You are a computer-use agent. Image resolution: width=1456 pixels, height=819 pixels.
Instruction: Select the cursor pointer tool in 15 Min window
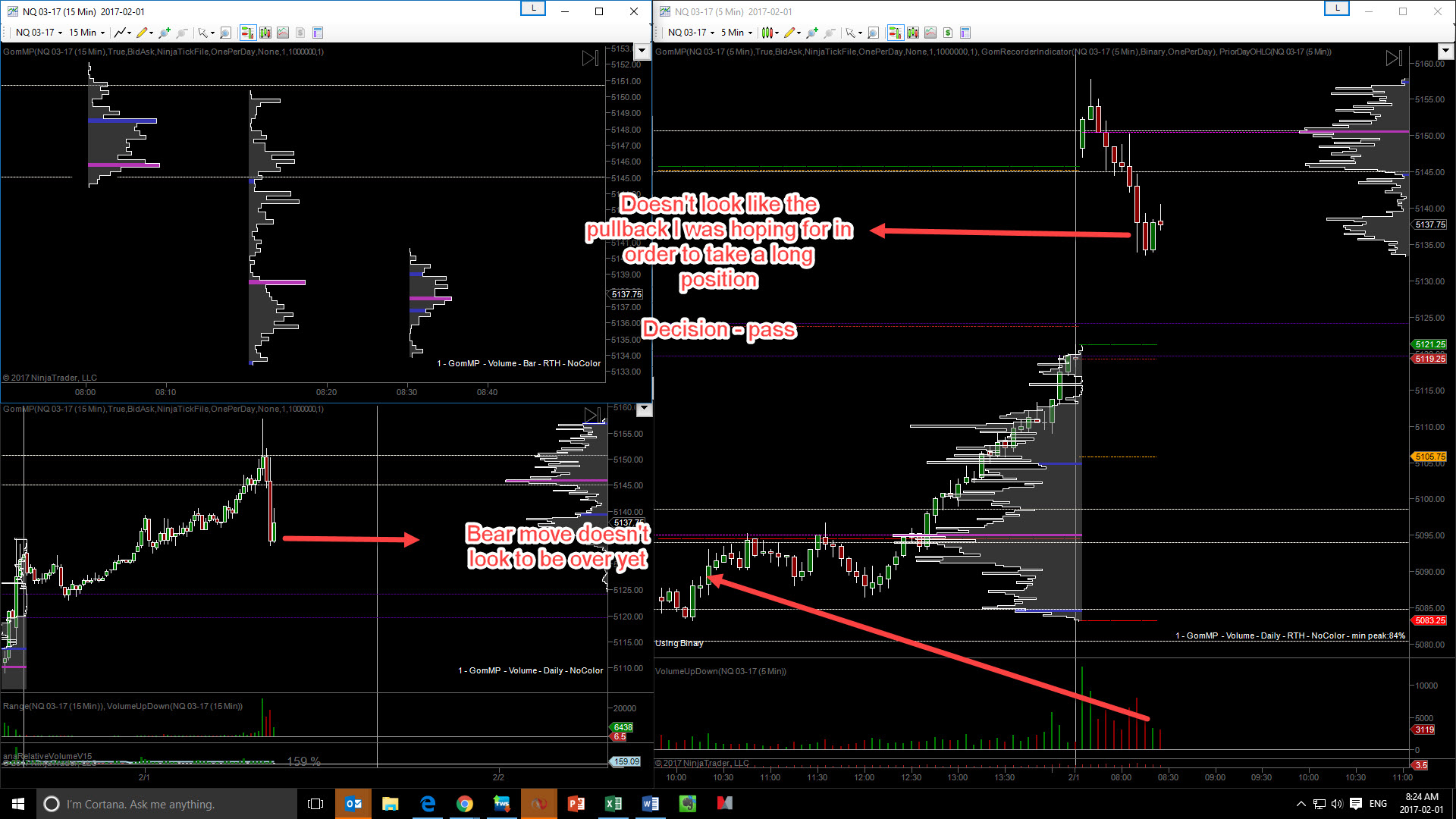[202, 33]
